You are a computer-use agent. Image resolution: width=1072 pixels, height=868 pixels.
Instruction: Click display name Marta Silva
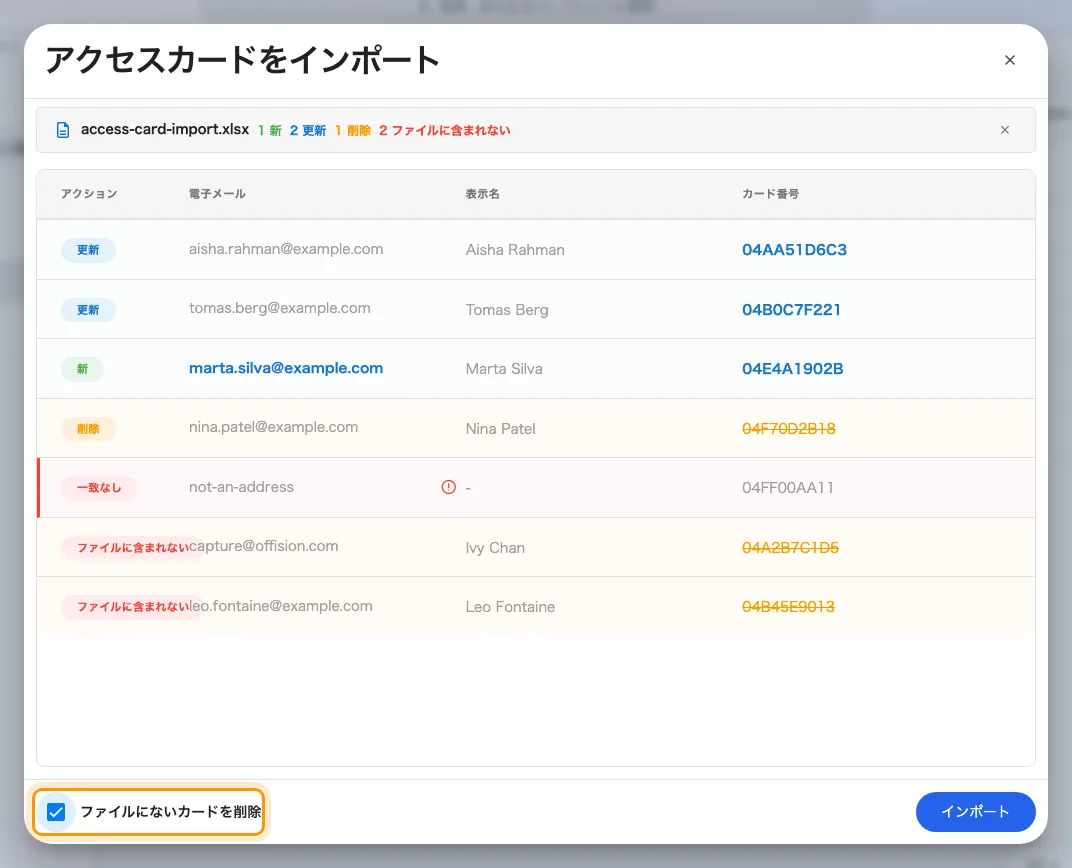pyautogui.click(x=504, y=369)
